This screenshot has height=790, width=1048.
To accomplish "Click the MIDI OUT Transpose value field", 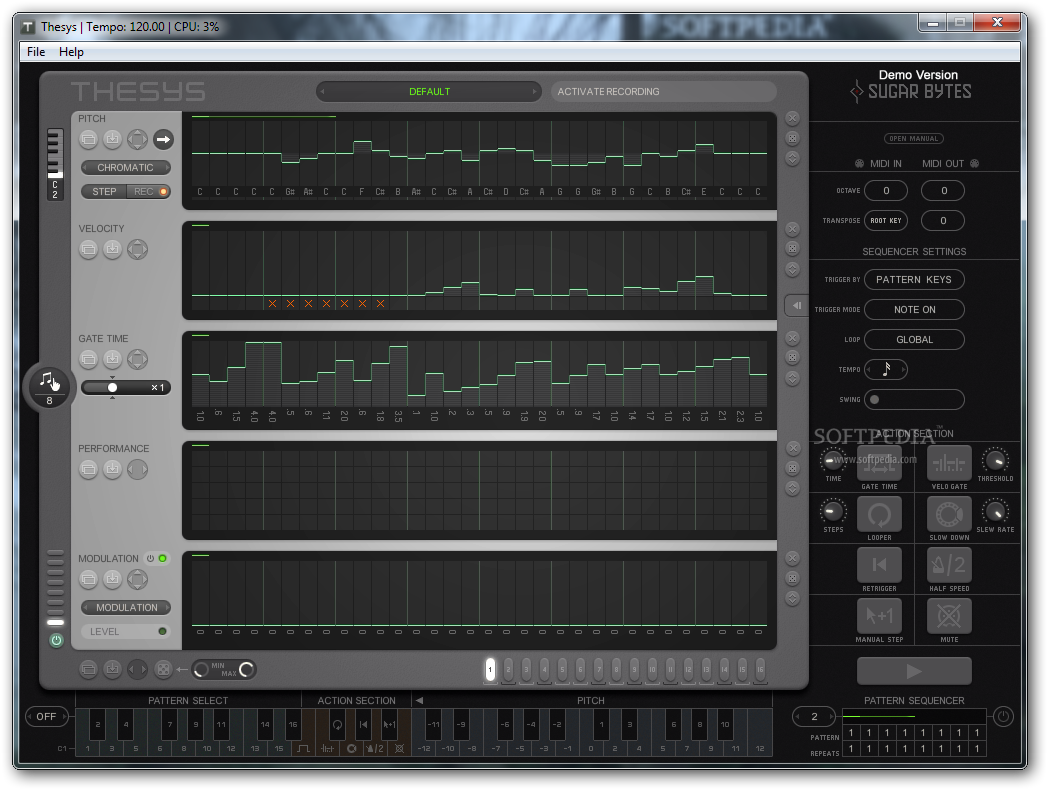I will click(942, 221).
